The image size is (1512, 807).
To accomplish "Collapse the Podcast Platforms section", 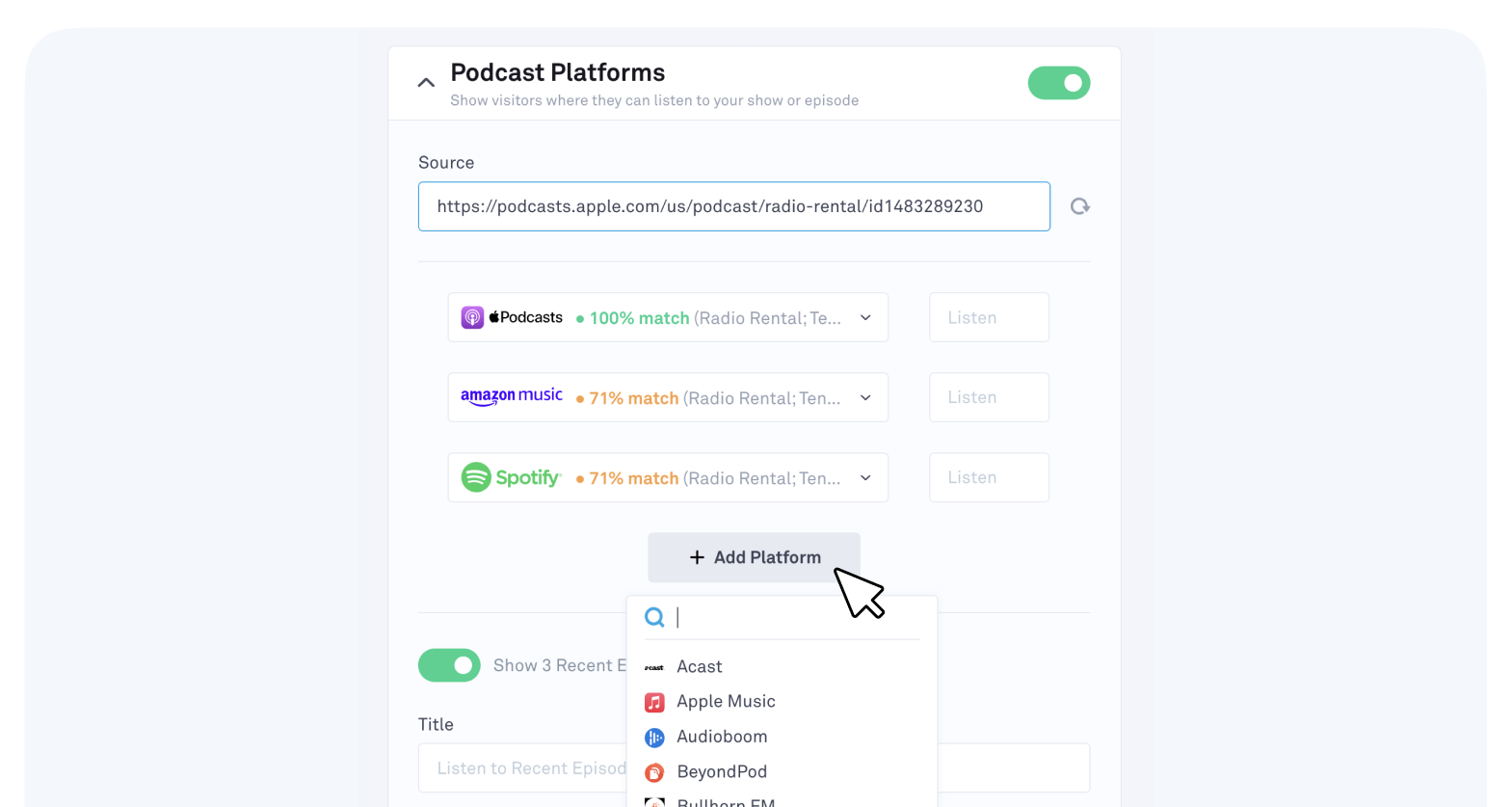I will coord(426,83).
